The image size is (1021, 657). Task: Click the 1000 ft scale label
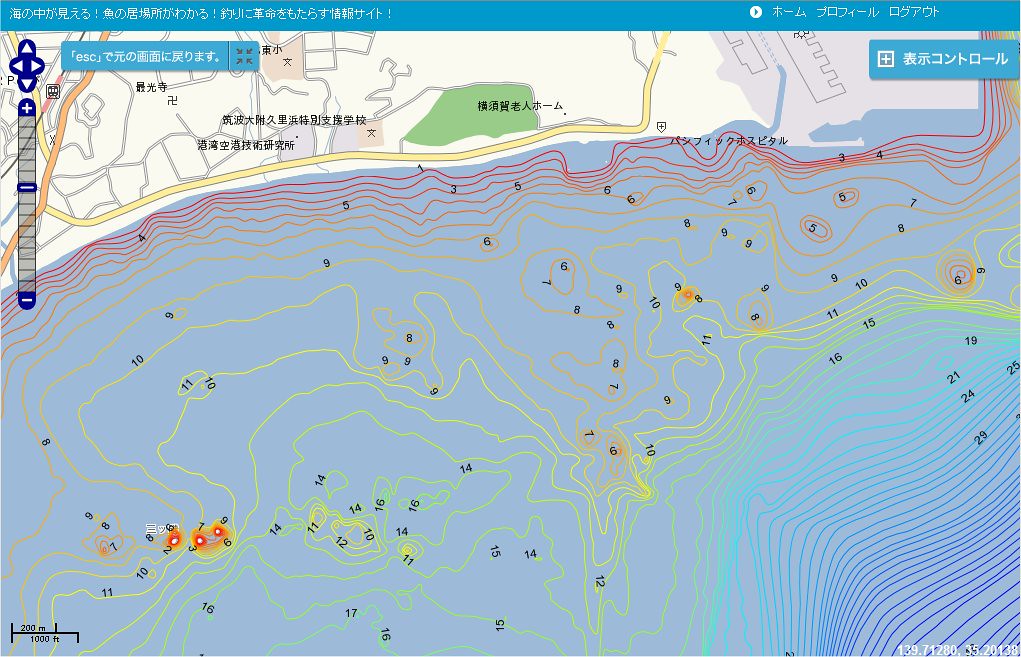(45, 639)
